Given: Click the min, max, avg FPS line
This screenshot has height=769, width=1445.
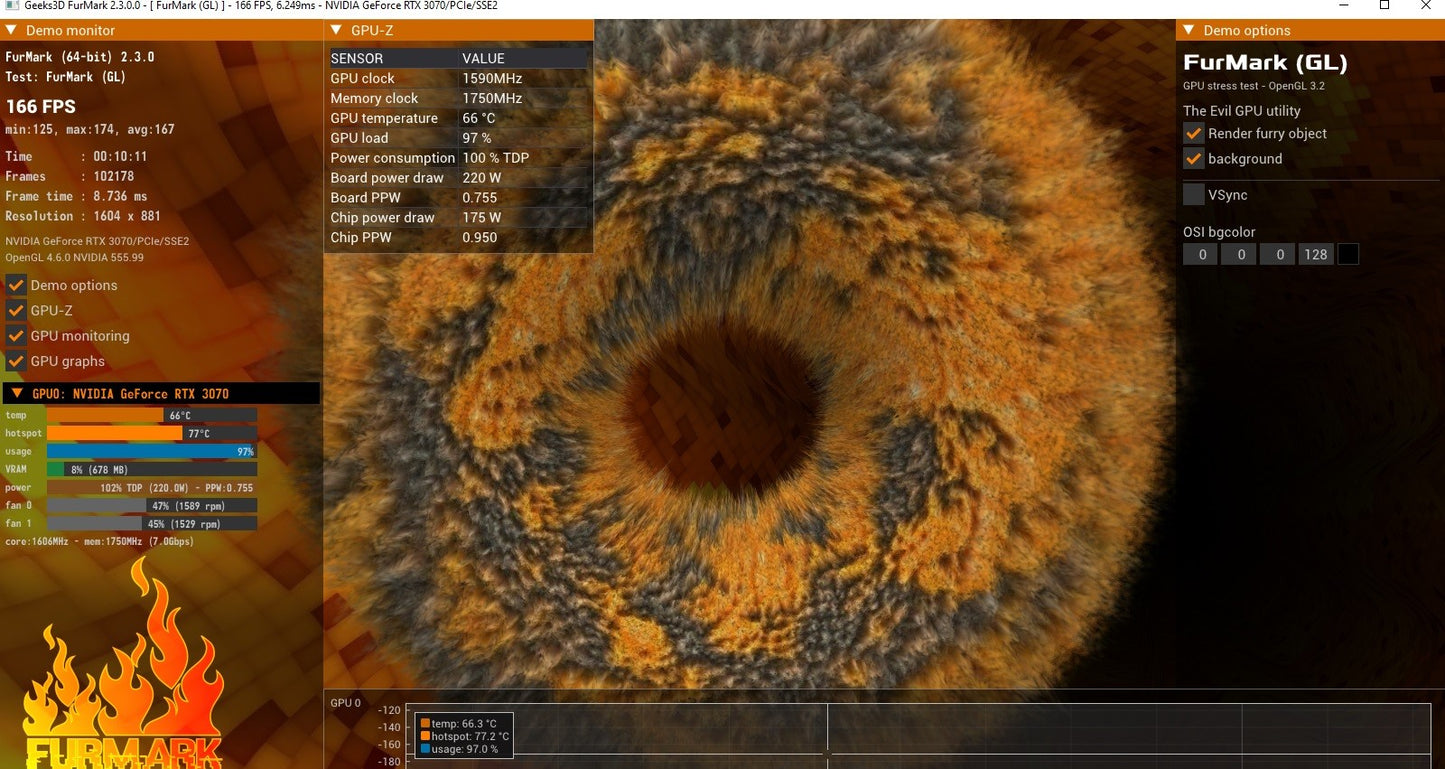Looking at the screenshot, I should (90, 129).
